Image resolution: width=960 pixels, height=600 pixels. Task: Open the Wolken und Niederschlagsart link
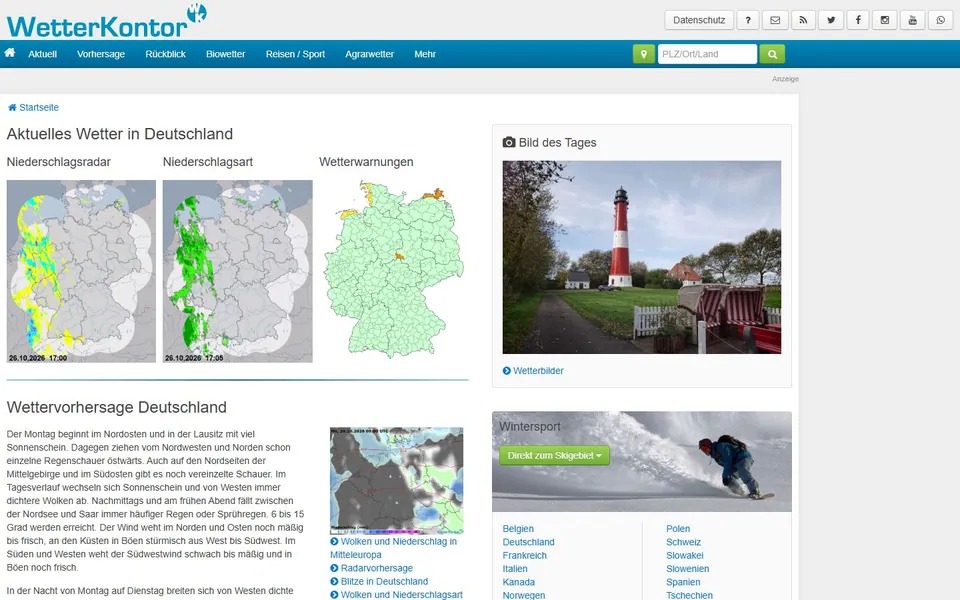coord(396,594)
